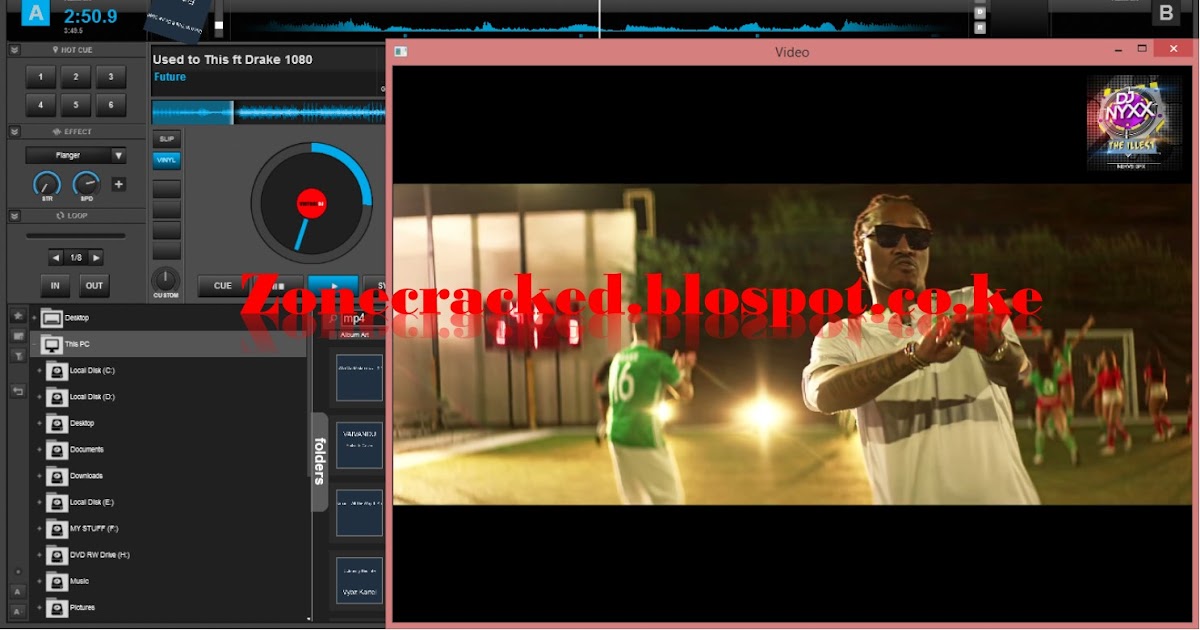Viewport: 1200px width, 630px height.
Task: Click the This PC computer icon
Action: (51, 344)
